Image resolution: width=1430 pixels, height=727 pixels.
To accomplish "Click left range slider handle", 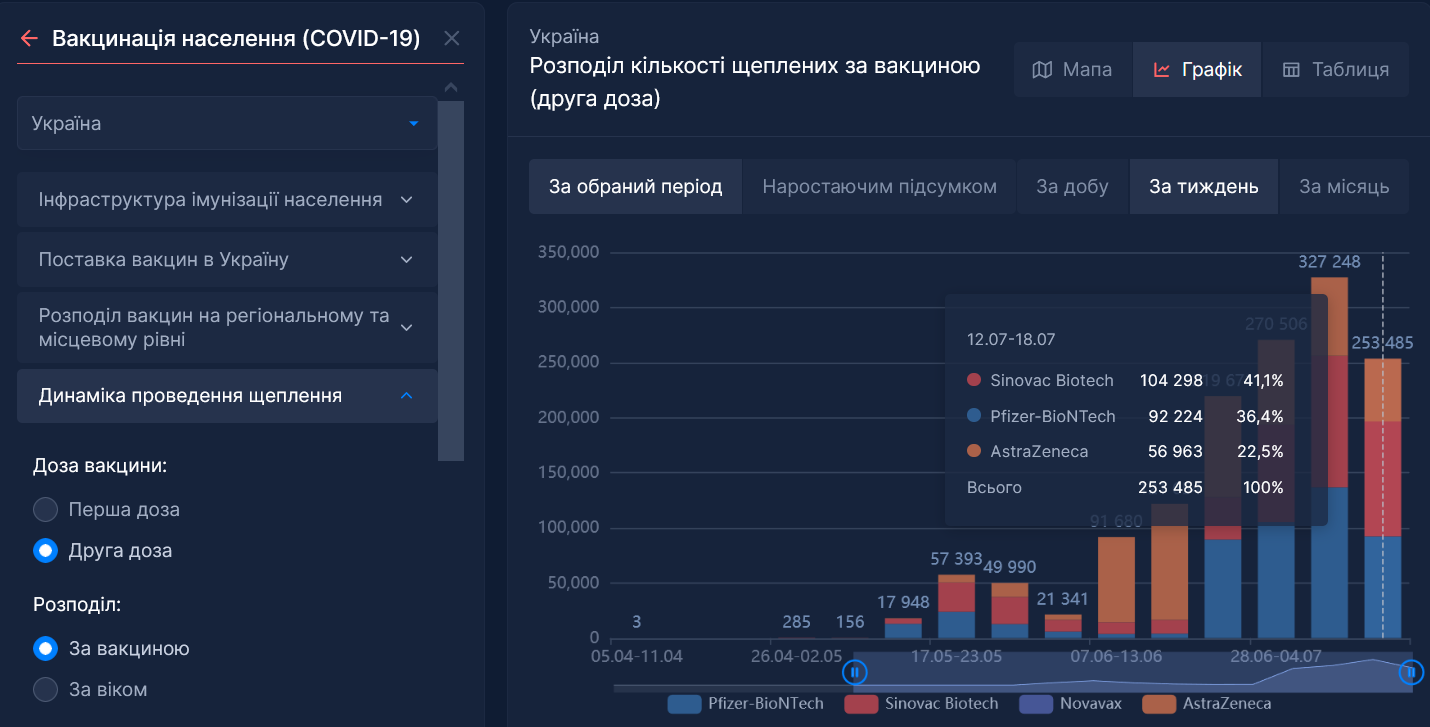I will (x=854, y=672).
